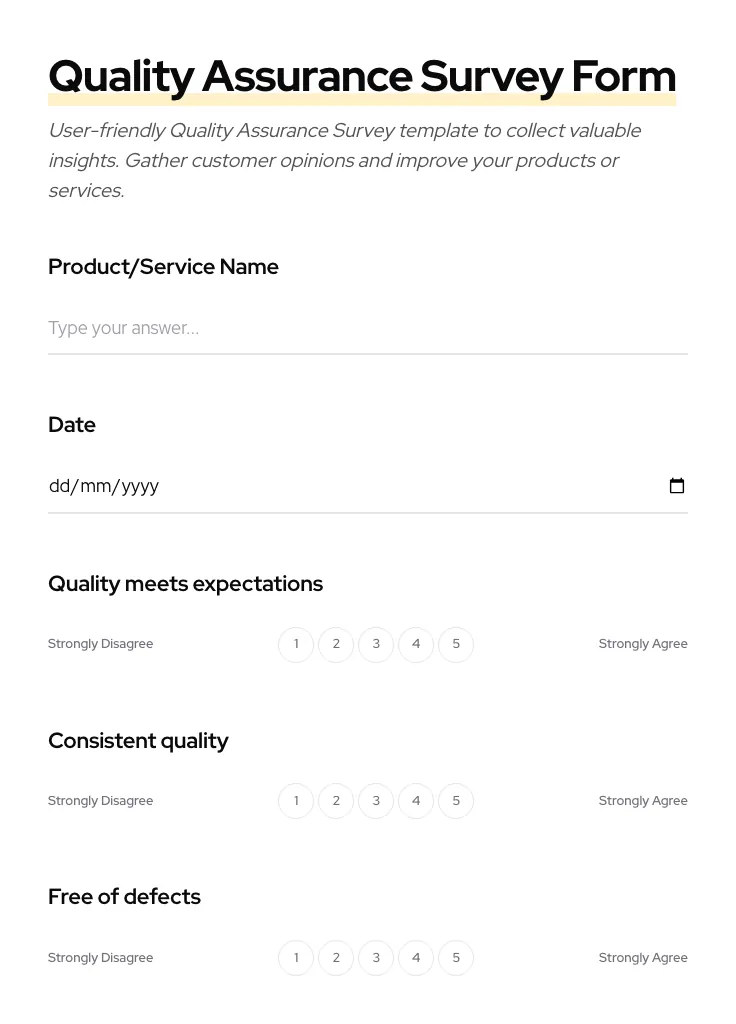
Task: Pick rating 4 for Free of defects
Action: pos(416,957)
